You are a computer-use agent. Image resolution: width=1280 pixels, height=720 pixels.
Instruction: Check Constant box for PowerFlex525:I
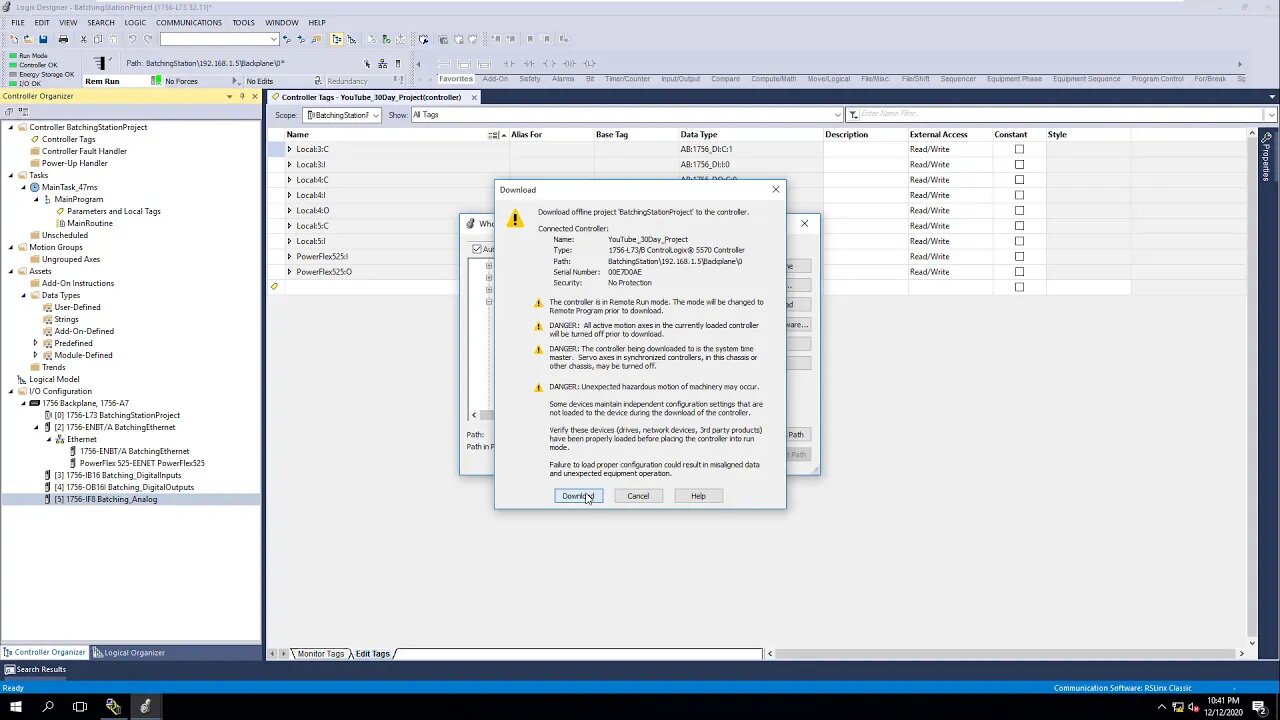coord(1019,256)
